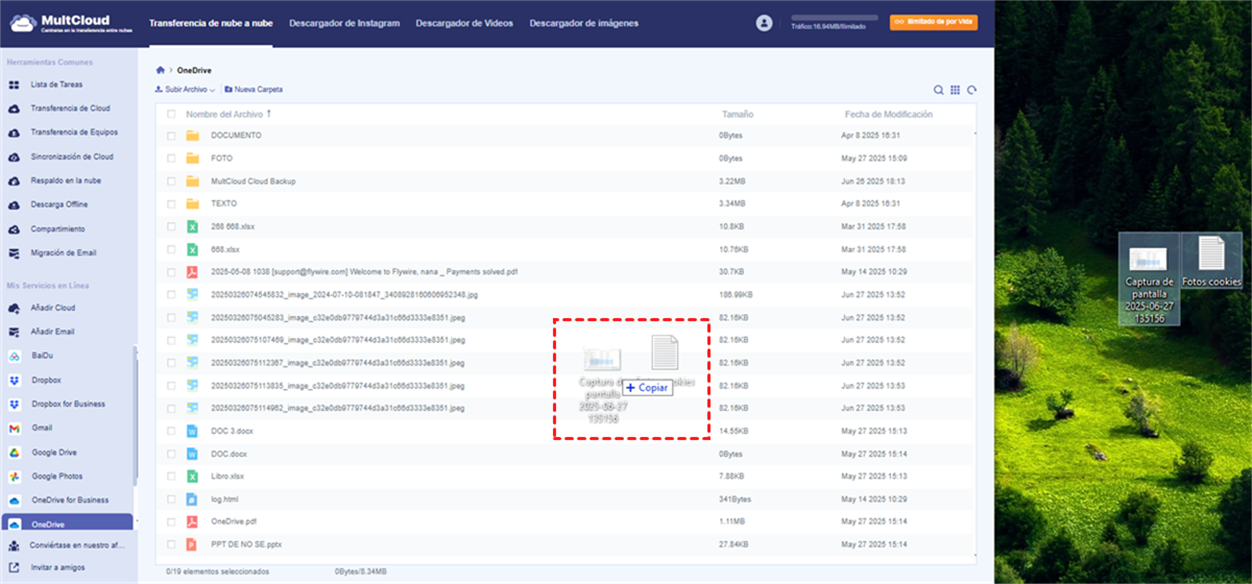Collapse the sidebar arrow next to OneDrive
Viewport: 1252px width, 584px height.
[138, 523]
